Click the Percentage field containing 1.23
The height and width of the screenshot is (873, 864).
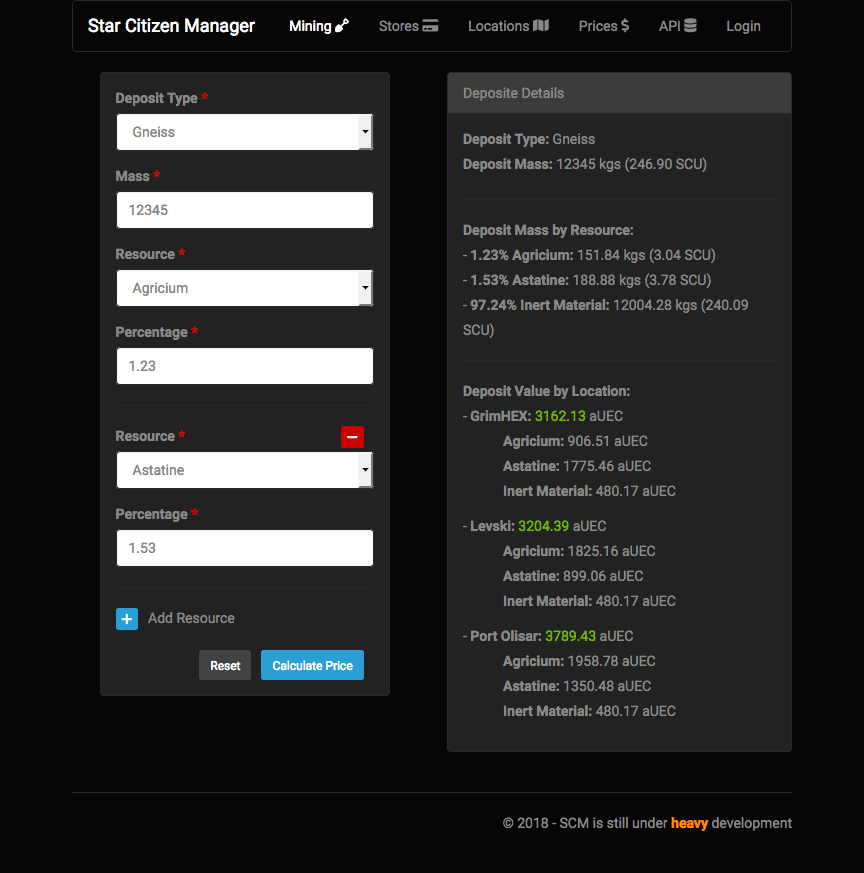click(244, 366)
